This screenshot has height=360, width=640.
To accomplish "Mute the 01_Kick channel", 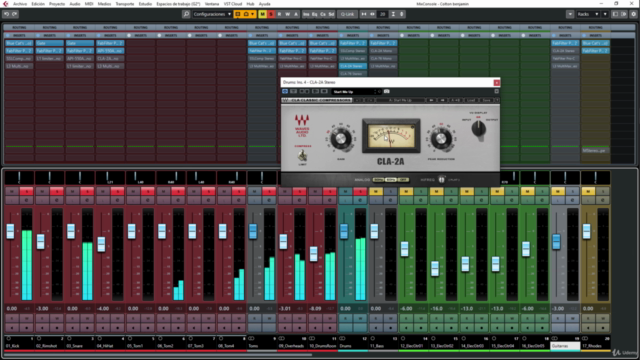I will click(12, 191).
